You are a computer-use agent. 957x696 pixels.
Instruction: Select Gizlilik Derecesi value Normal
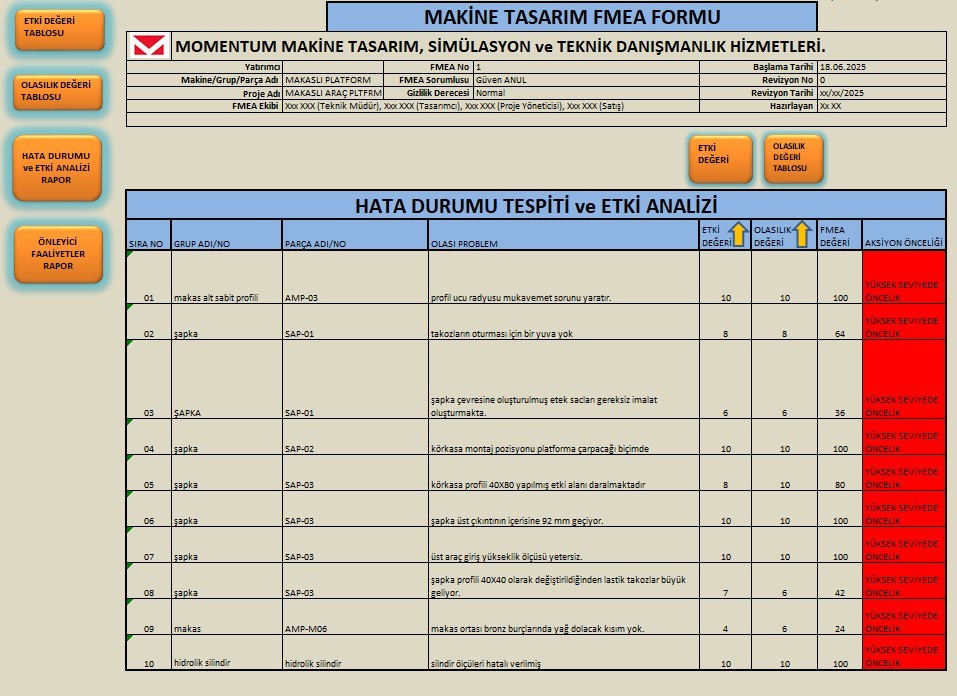click(587, 93)
